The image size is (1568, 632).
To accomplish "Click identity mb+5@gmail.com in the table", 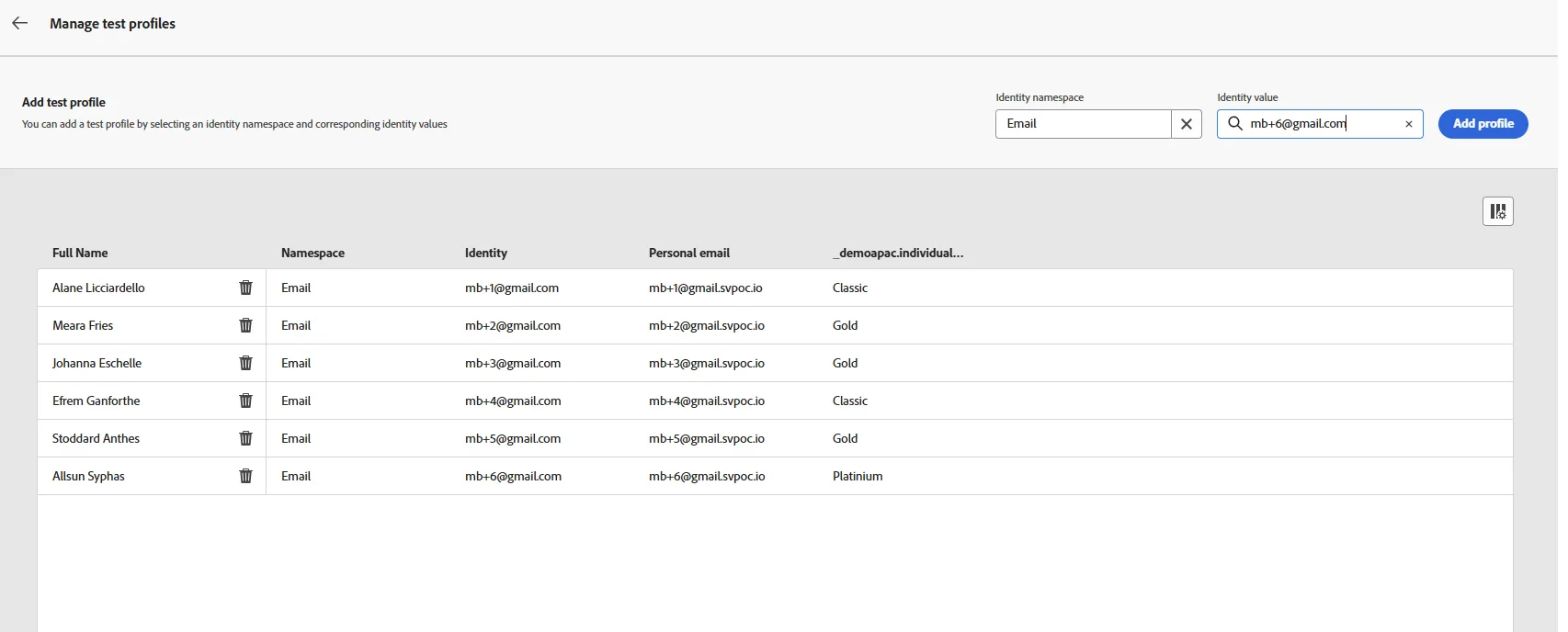I will point(513,438).
